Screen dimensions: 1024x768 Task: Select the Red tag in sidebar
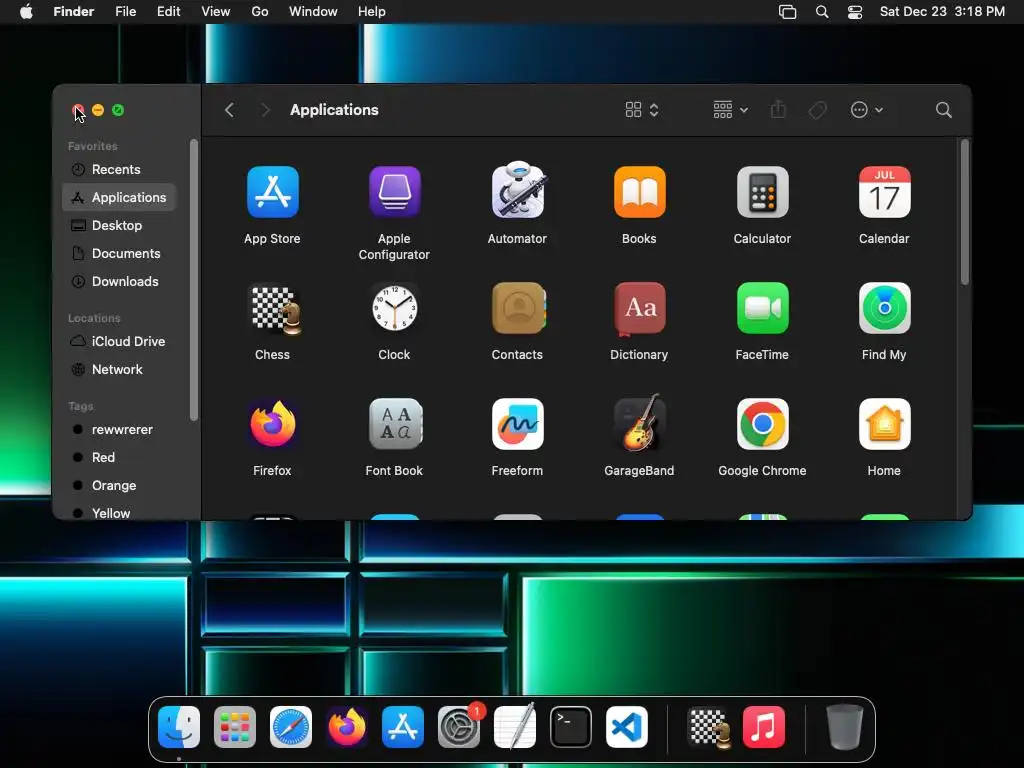click(119, 458)
